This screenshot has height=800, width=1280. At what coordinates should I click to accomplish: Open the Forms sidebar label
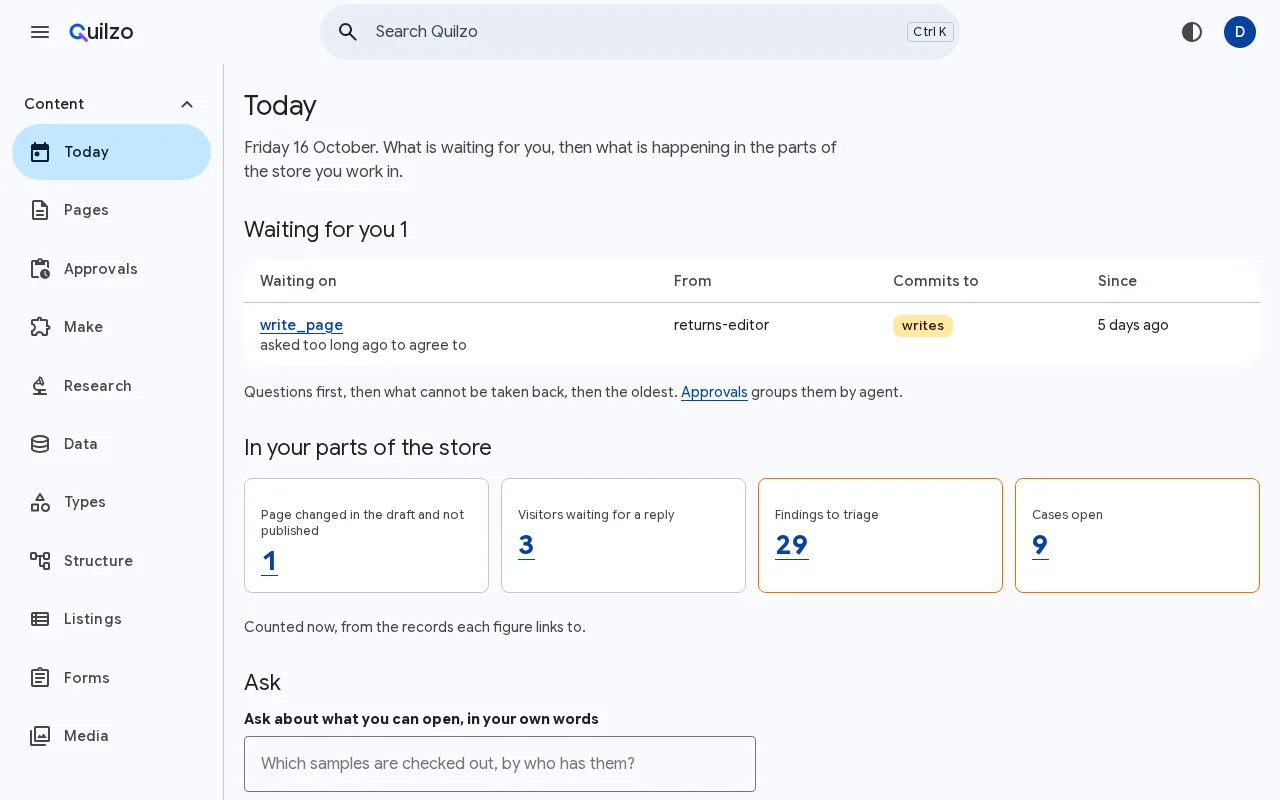pos(87,678)
